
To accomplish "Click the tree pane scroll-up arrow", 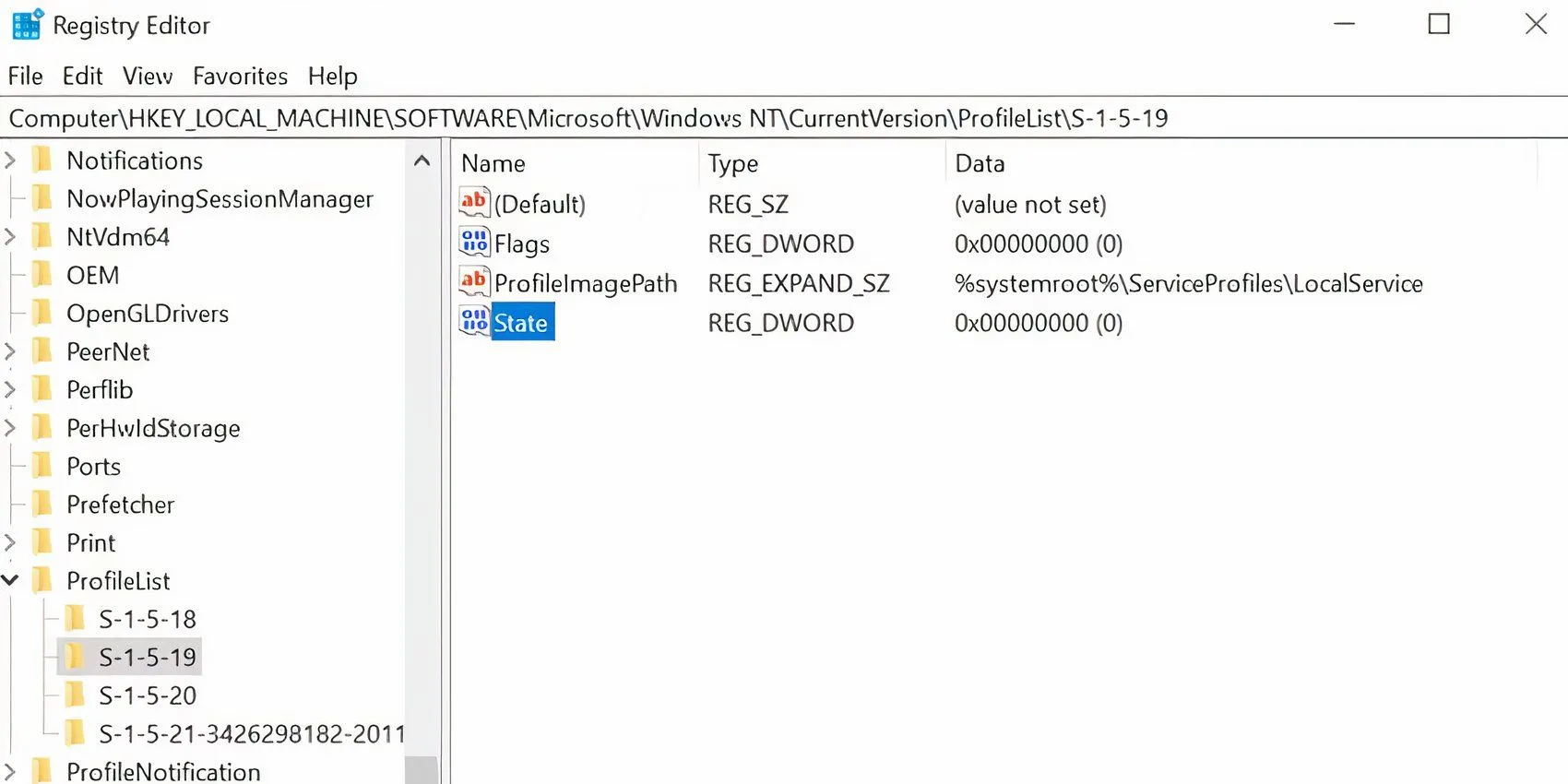I will coord(422,160).
